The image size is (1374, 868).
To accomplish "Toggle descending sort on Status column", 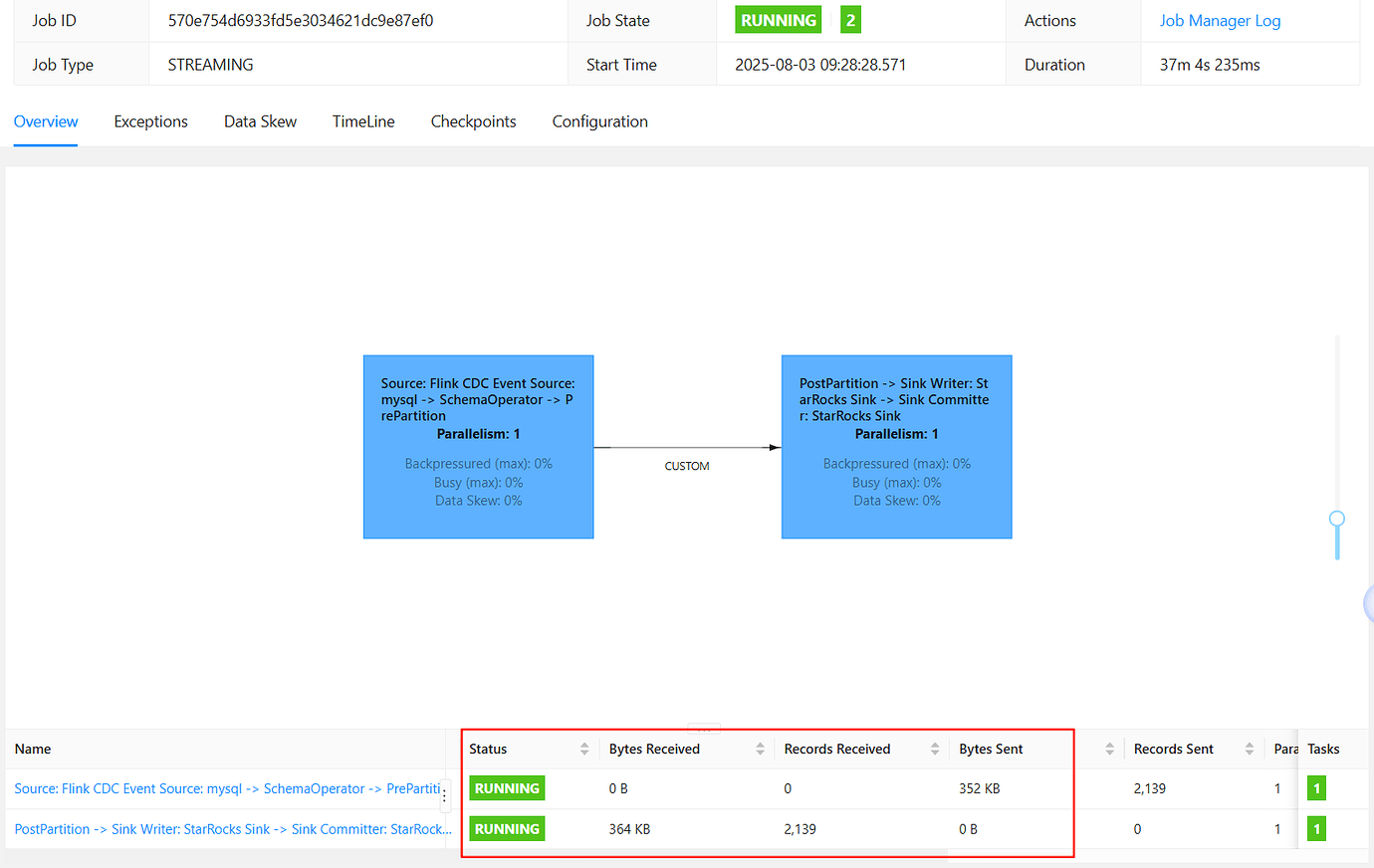I will pyautogui.click(x=586, y=753).
